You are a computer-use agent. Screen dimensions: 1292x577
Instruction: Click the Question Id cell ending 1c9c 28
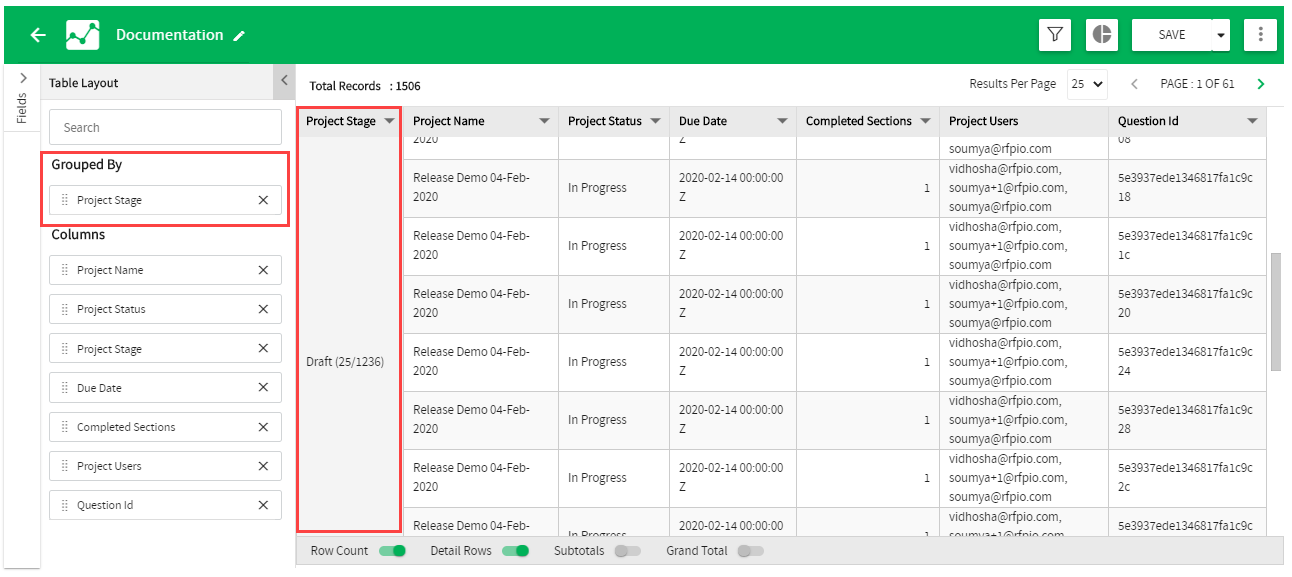click(1187, 420)
